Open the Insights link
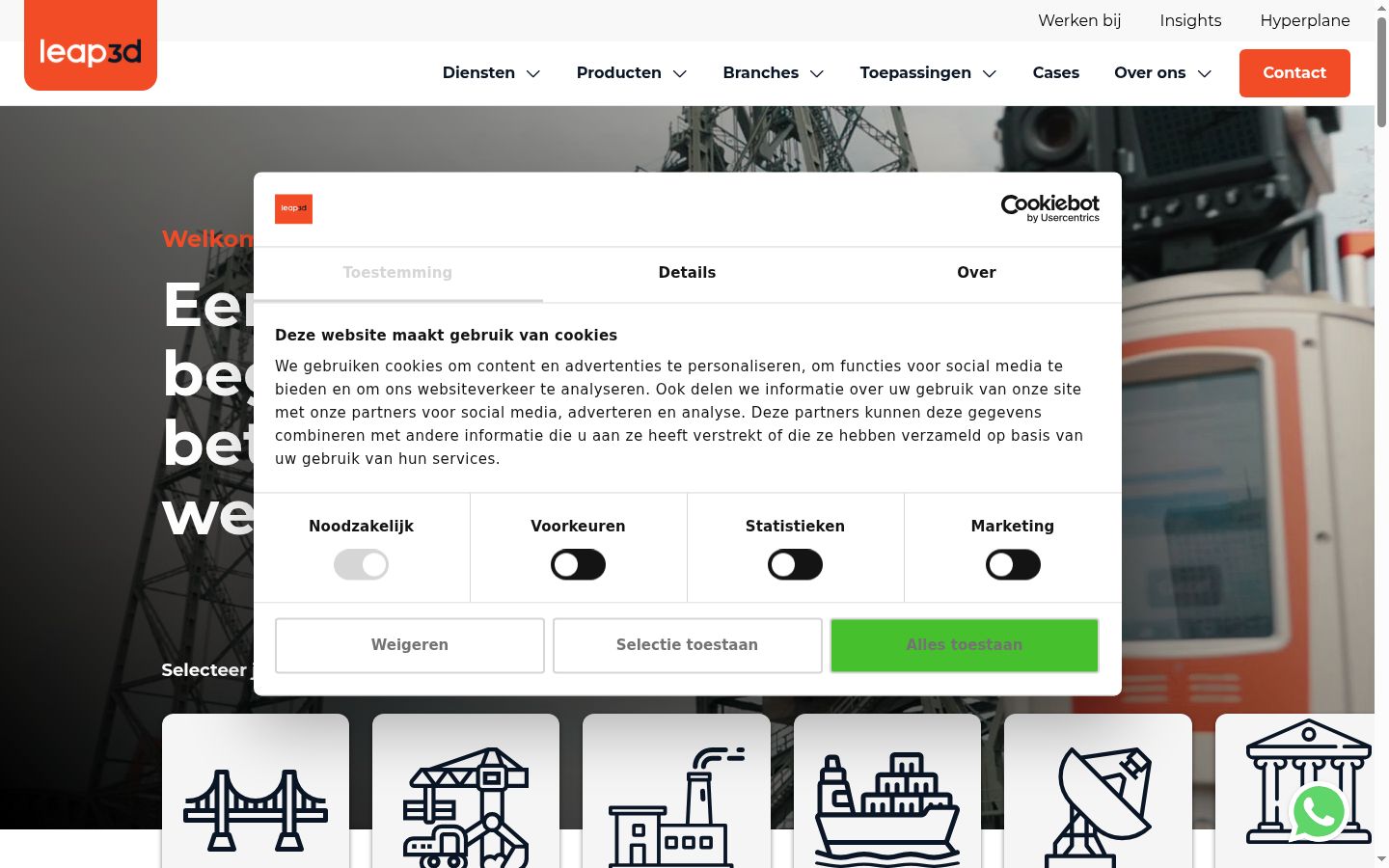 [1190, 20]
